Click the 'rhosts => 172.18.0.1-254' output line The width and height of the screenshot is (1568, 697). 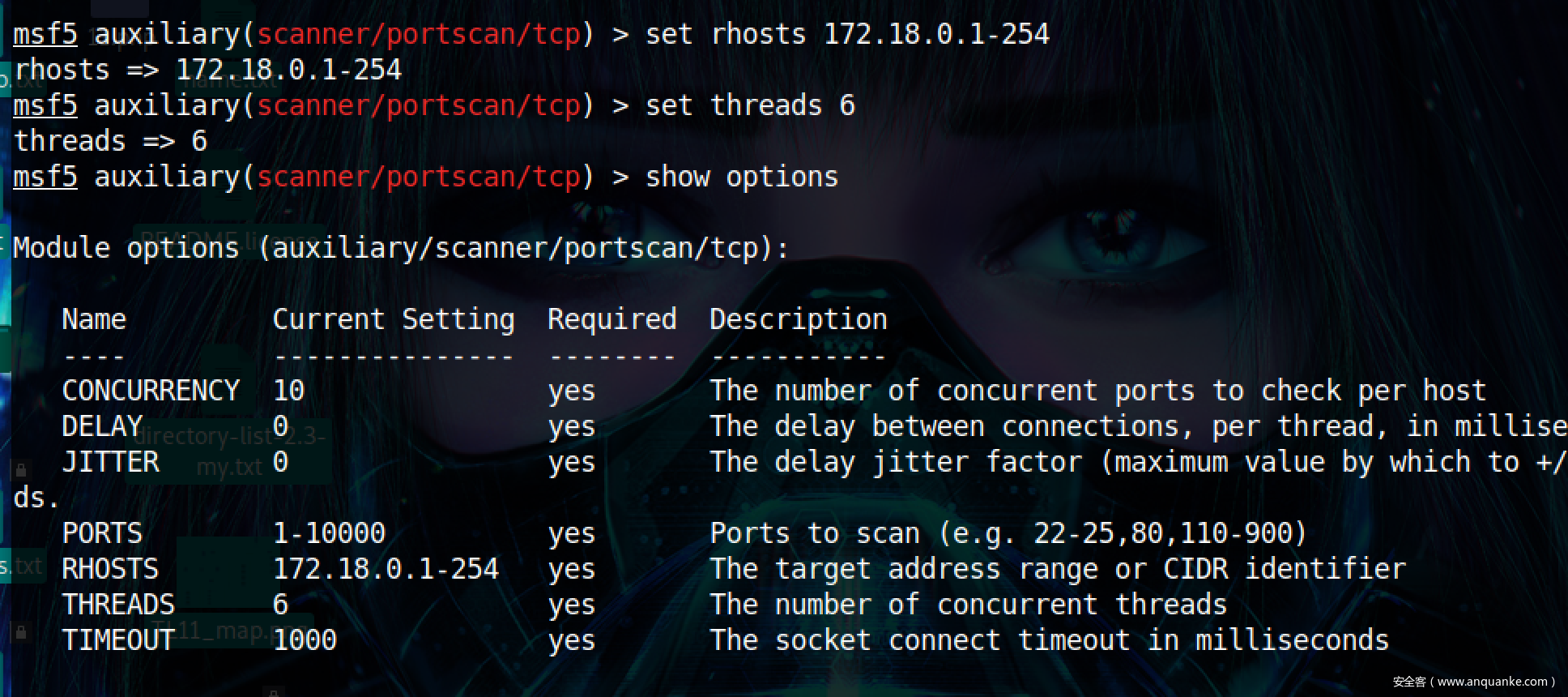tap(207, 70)
